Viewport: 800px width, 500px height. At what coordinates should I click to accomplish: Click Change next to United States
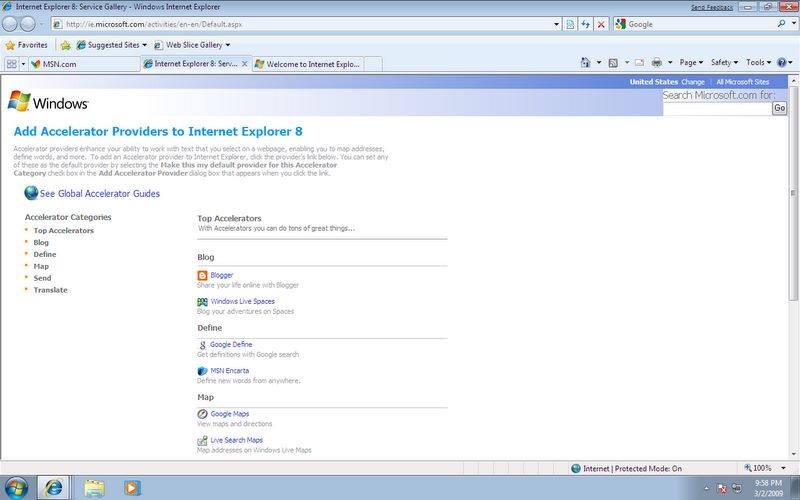coord(692,82)
